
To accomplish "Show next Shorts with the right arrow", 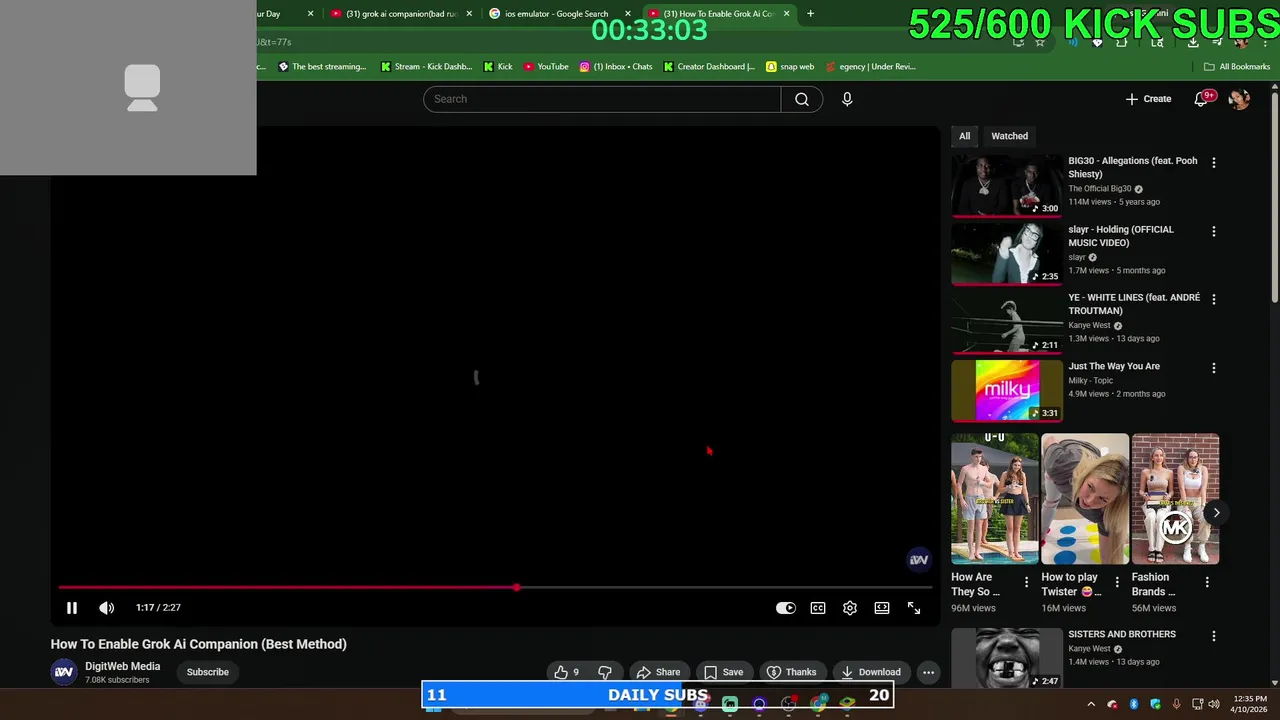I will (x=1216, y=513).
